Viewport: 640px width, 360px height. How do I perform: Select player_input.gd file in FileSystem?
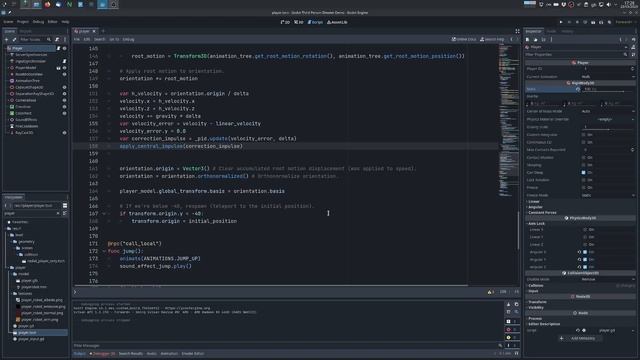31,339
